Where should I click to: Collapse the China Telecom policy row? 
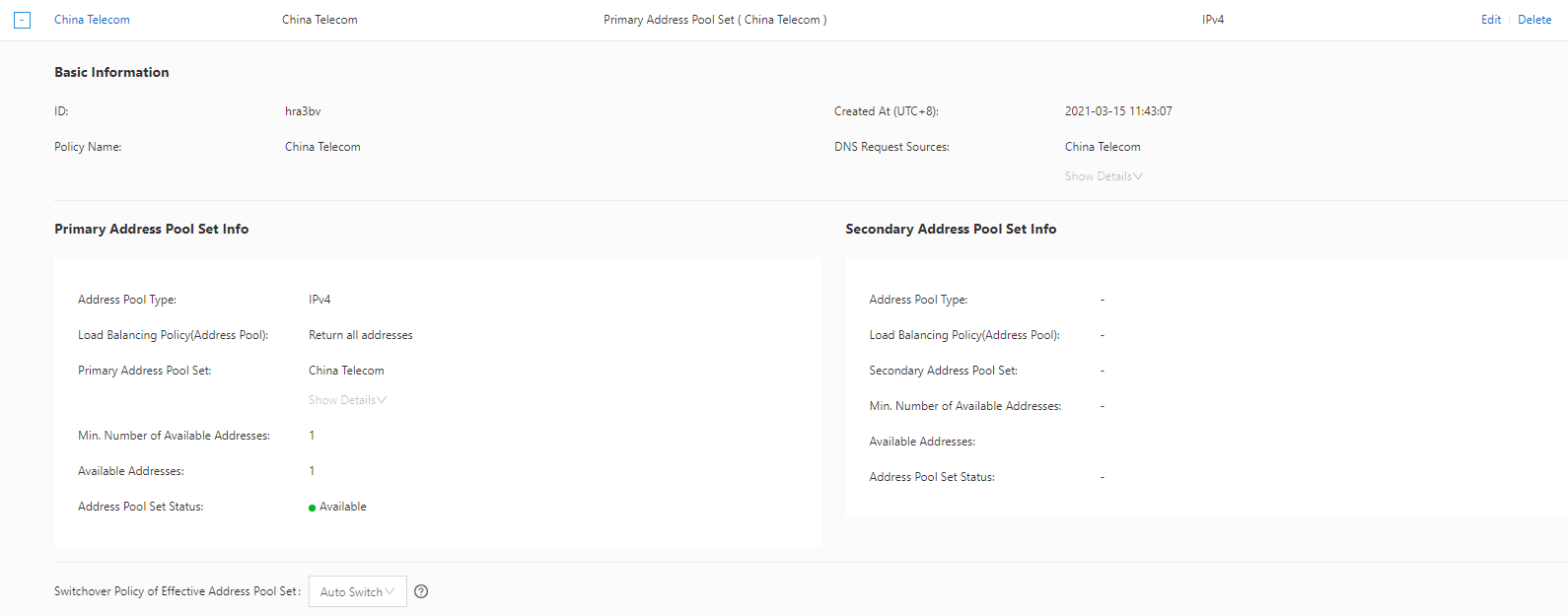(23, 20)
